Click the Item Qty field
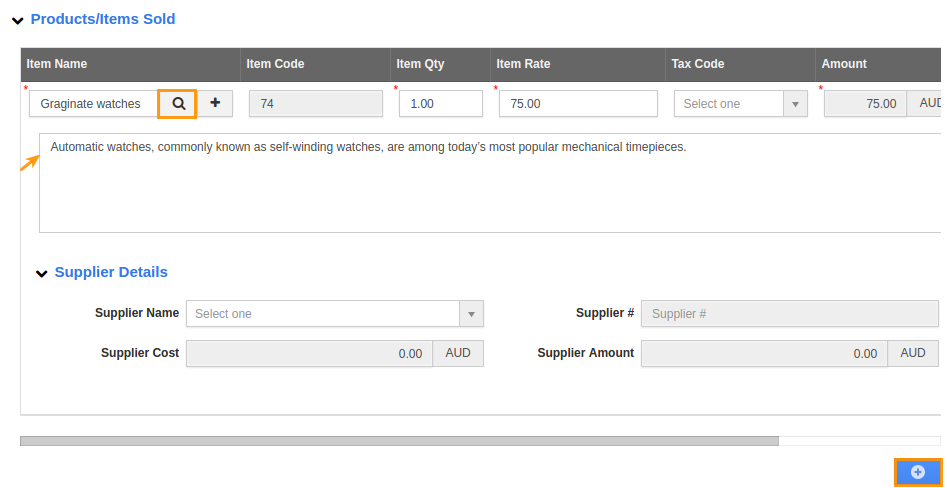Image resolution: width=947 pixels, height=488 pixels. pos(441,104)
